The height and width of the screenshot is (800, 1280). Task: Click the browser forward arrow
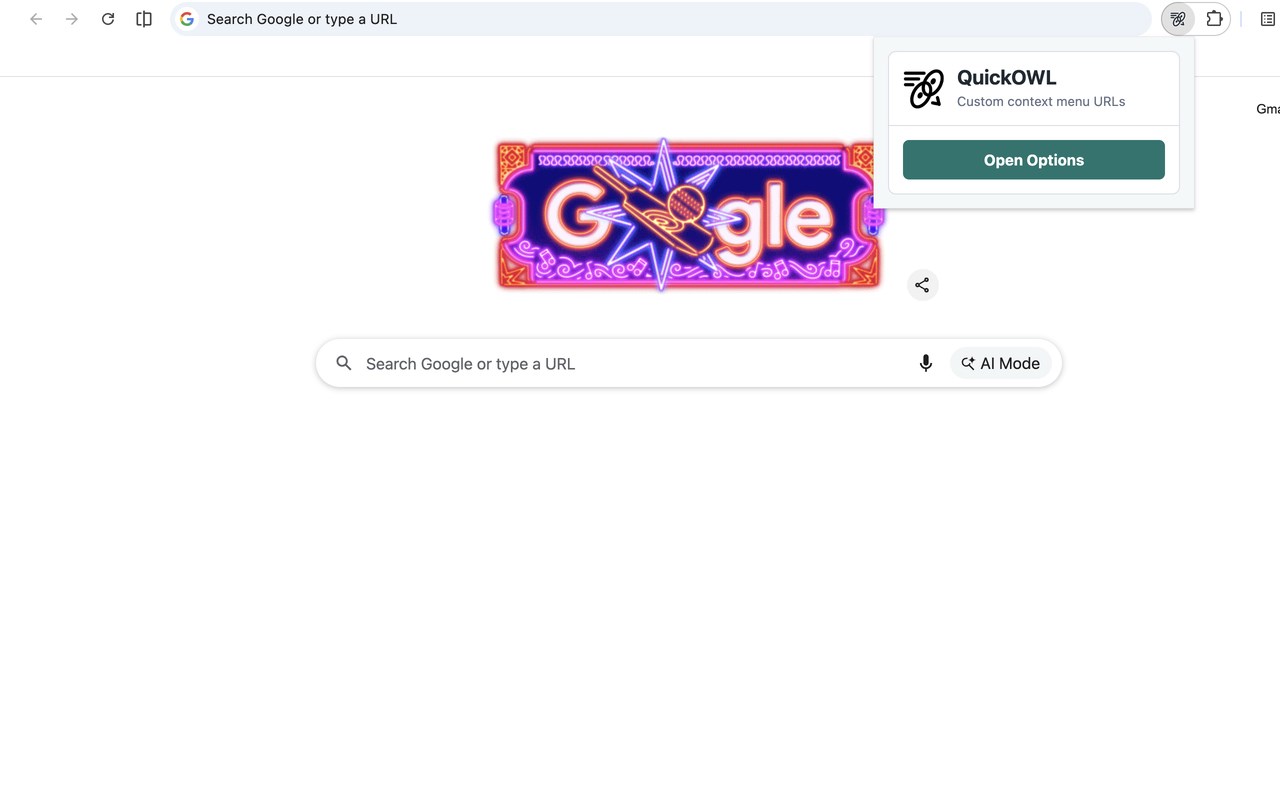click(x=72, y=19)
